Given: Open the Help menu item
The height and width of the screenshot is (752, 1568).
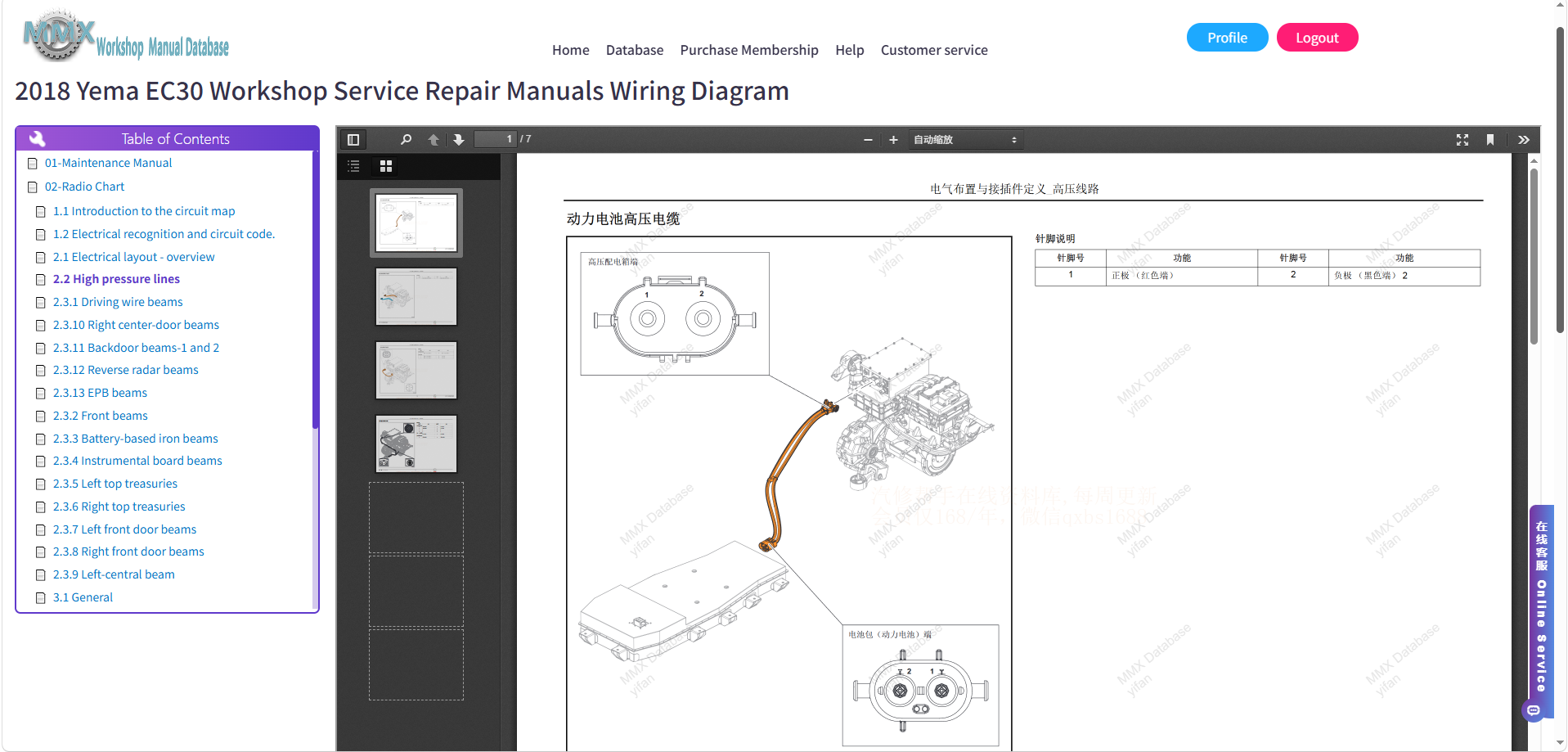Looking at the screenshot, I should 850,50.
